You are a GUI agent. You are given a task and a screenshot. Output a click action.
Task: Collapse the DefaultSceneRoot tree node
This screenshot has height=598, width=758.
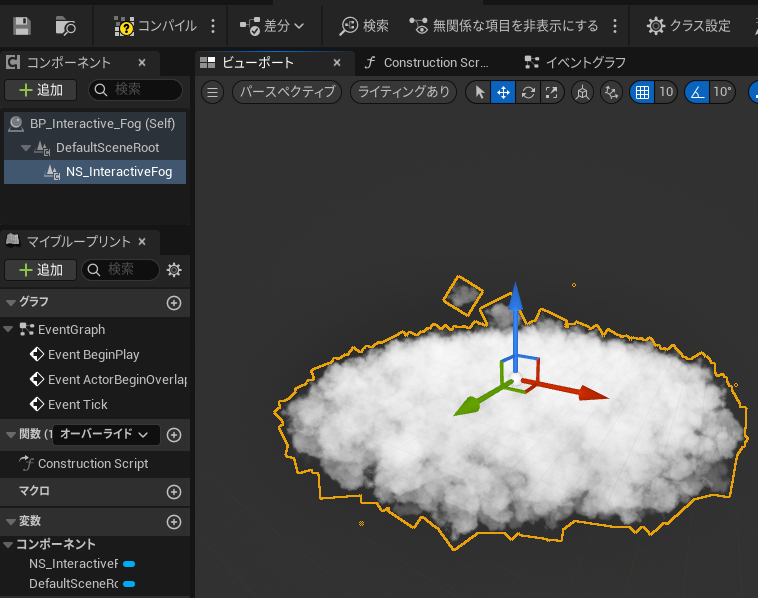pos(26,148)
